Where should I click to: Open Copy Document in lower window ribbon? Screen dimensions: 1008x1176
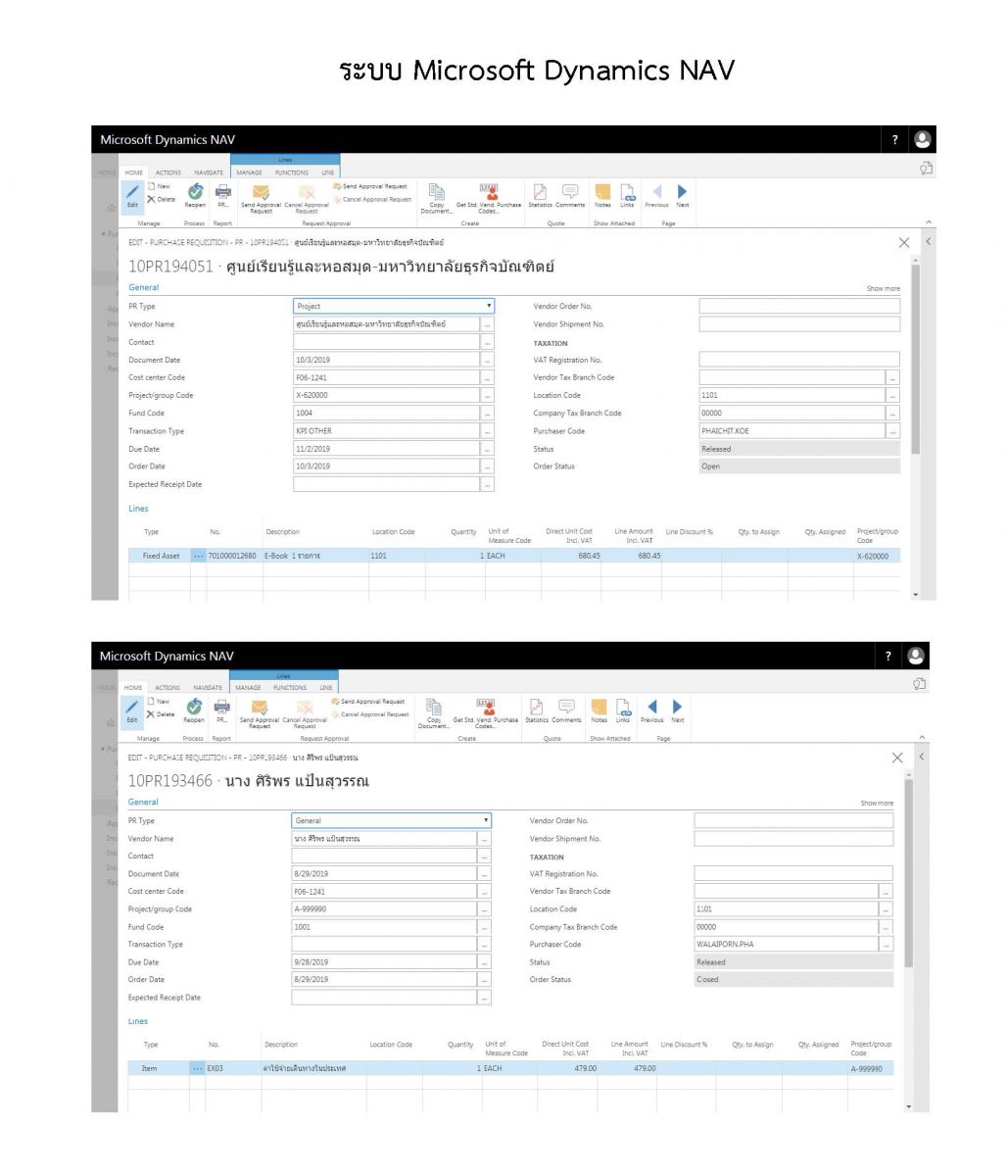(434, 713)
